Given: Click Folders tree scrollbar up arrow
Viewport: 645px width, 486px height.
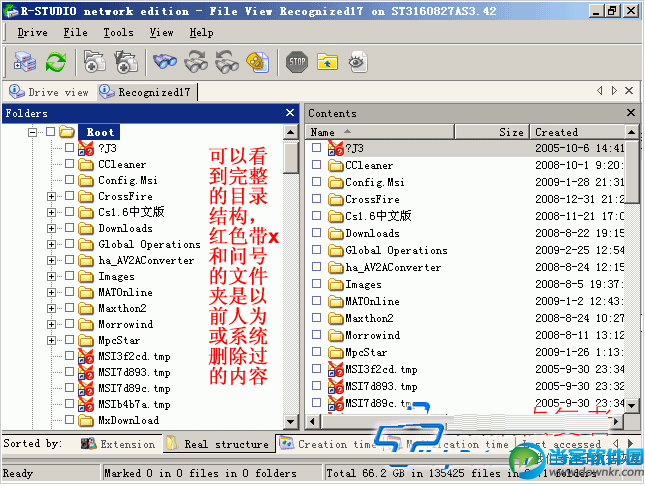Looking at the screenshot, I should click(x=290, y=132).
